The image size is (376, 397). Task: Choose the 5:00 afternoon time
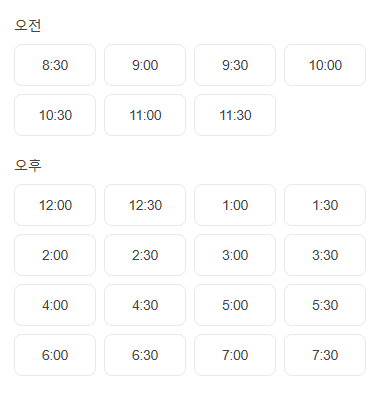235,305
